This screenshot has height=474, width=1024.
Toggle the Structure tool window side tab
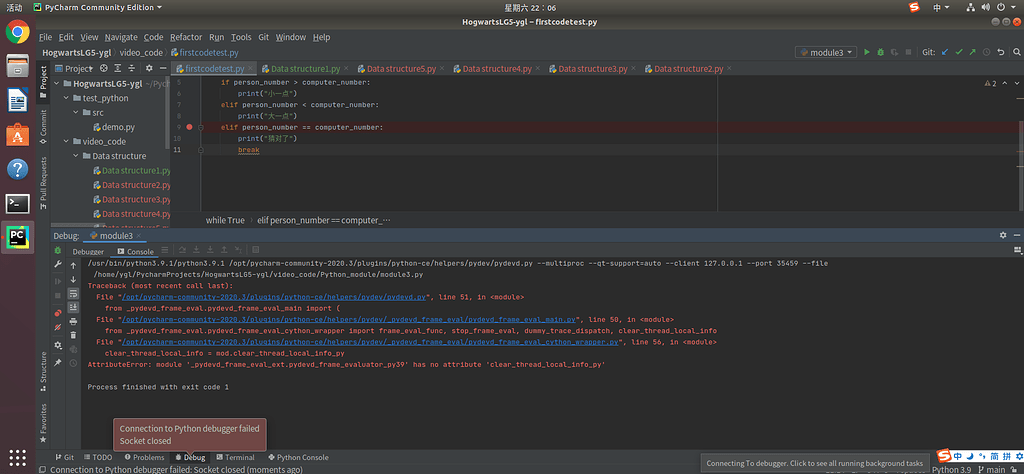pyautogui.click(x=43, y=371)
